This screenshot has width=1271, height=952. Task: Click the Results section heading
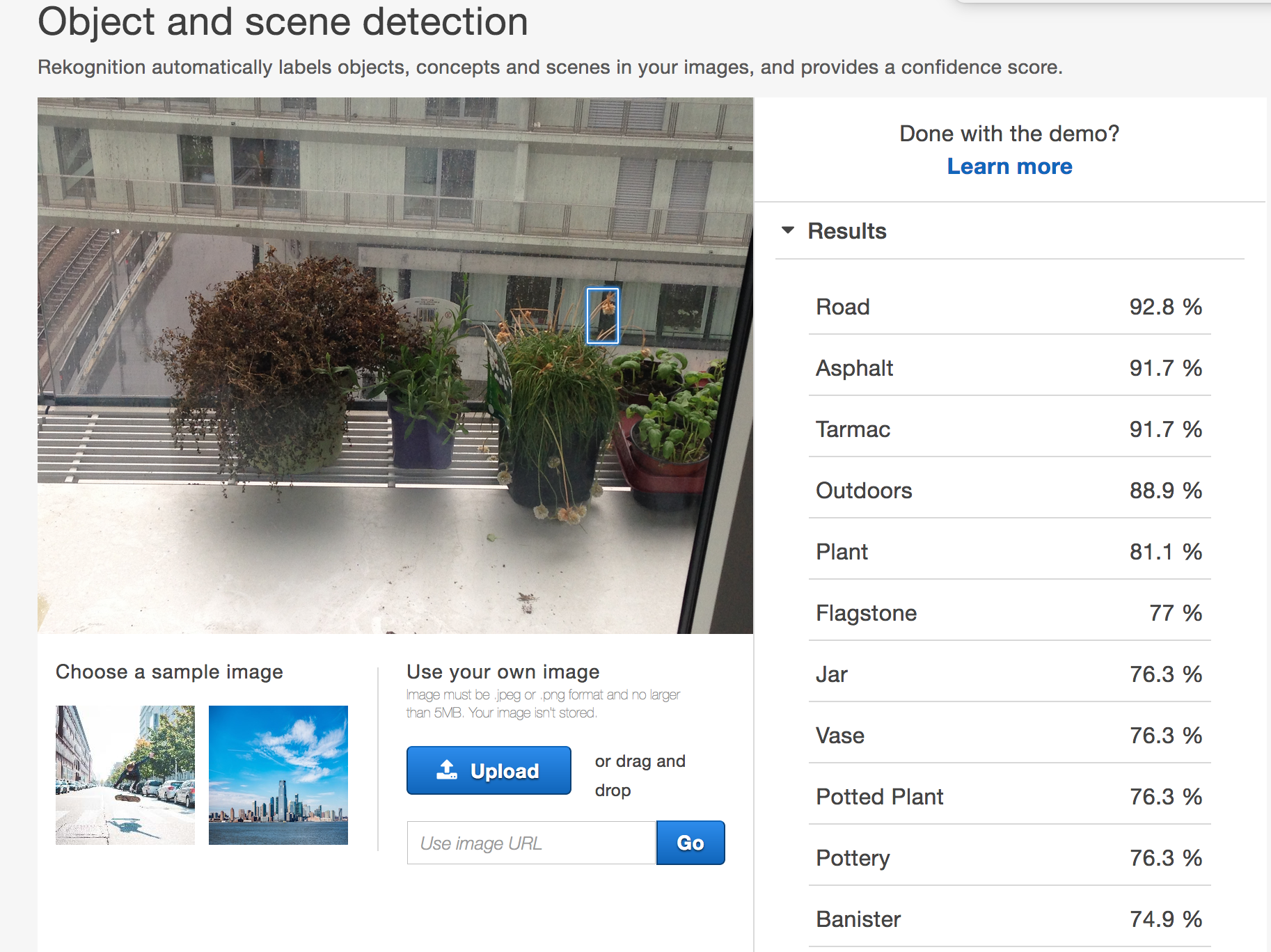[x=847, y=231]
